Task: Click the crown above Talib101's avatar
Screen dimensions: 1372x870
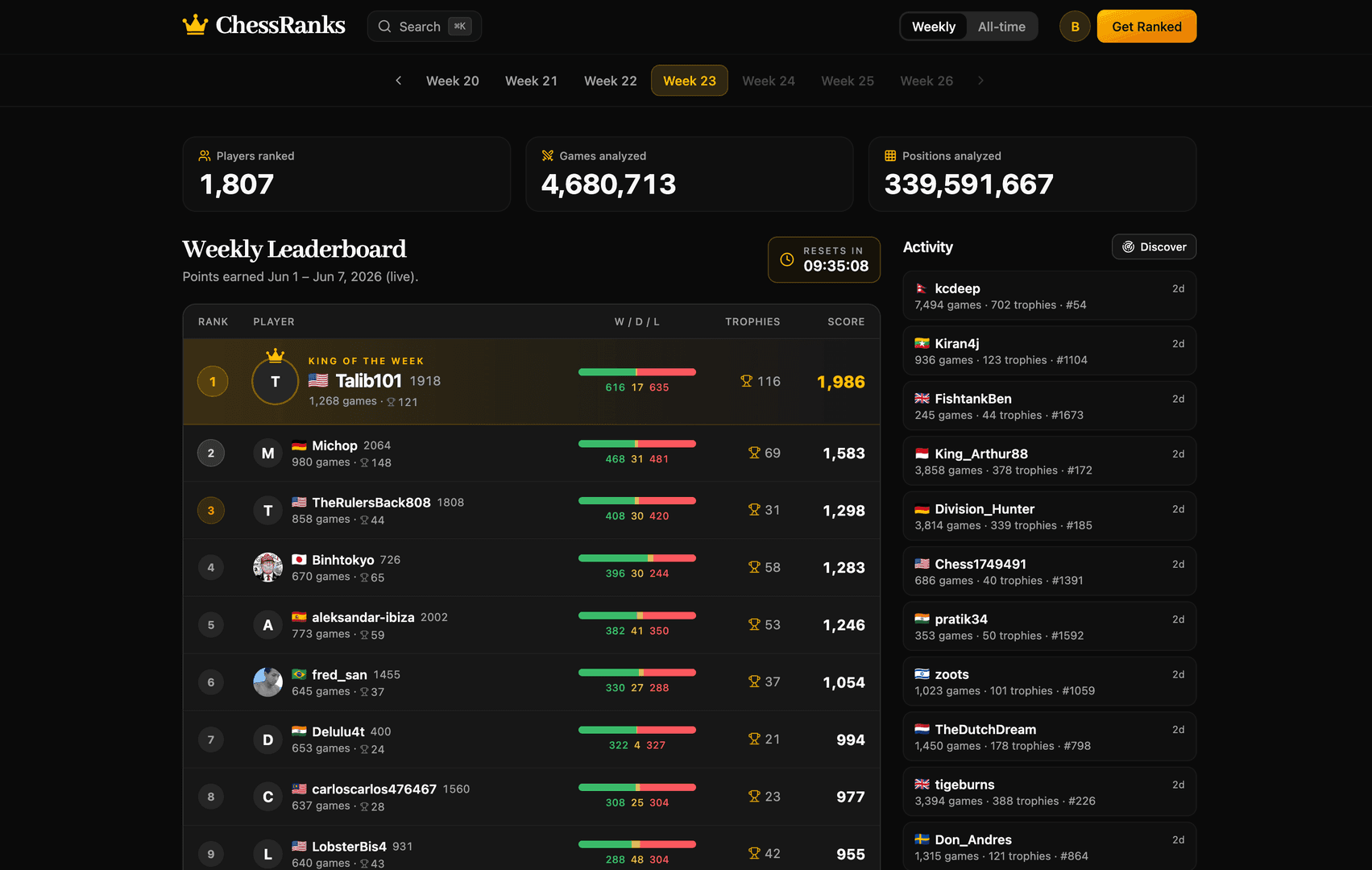Action: pos(276,354)
